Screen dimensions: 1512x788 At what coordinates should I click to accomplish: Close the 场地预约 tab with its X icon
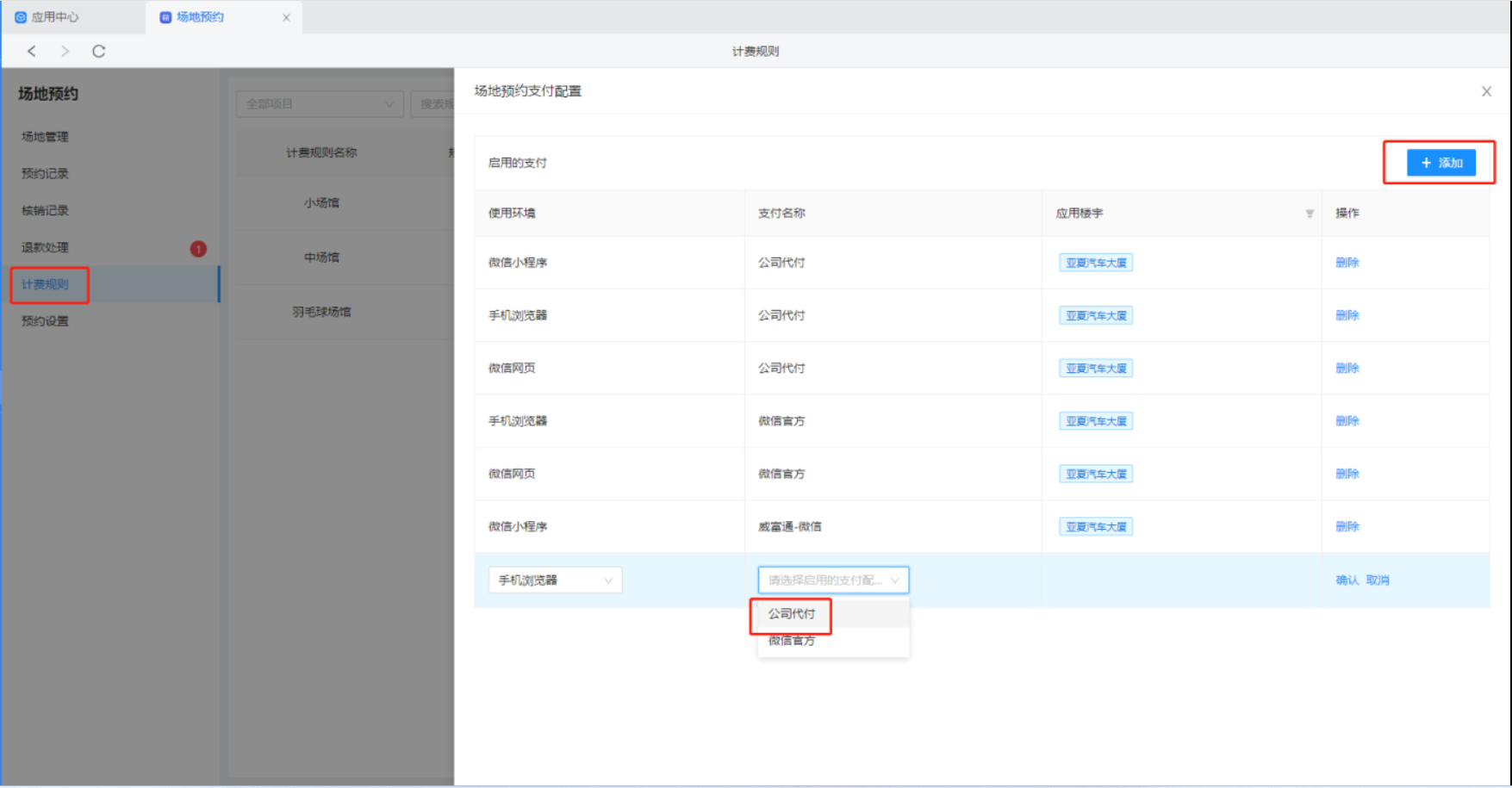[x=286, y=17]
